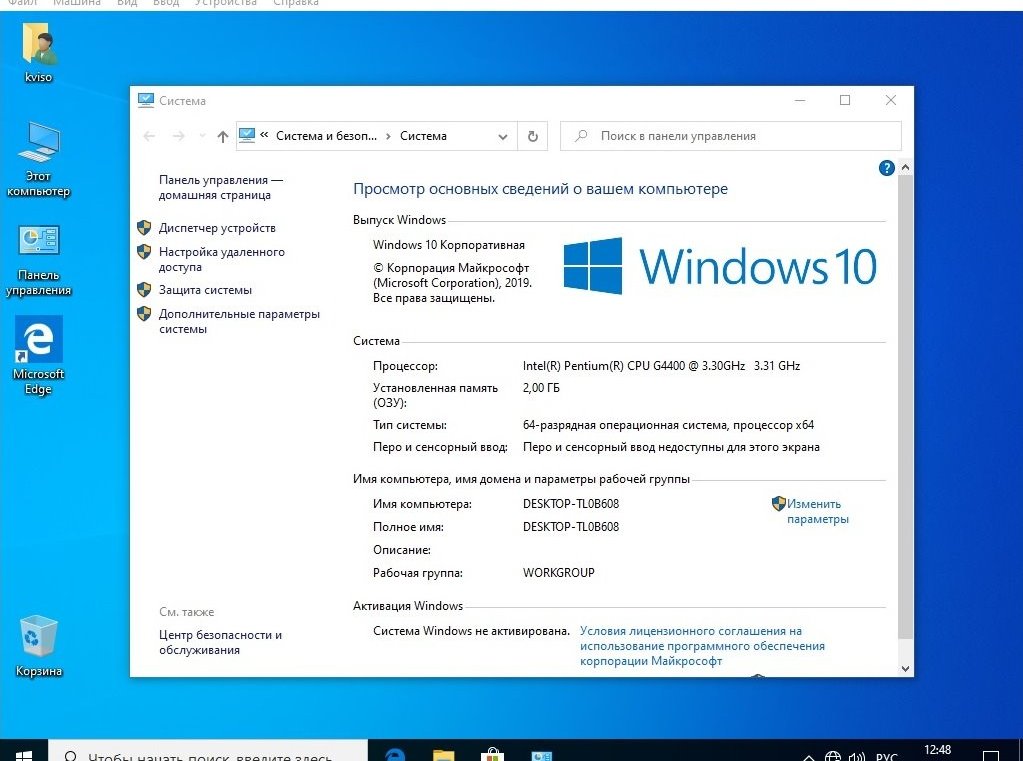Viewport: 1023px width, 761px height.
Task: Click the Поиск в панели управления search field
Action: [x=731, y=136]
